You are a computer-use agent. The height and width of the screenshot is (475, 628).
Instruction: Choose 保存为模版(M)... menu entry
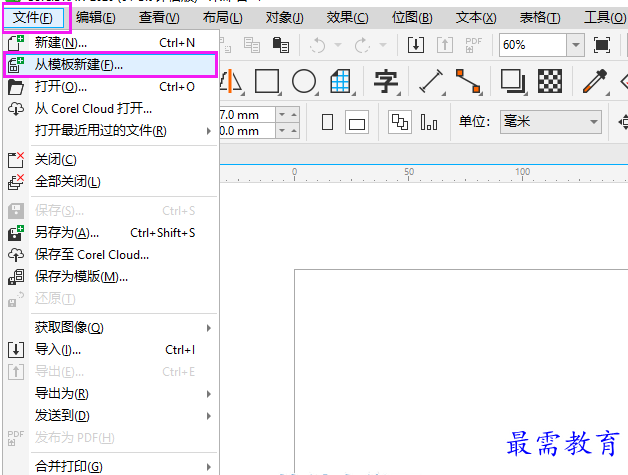111,276
